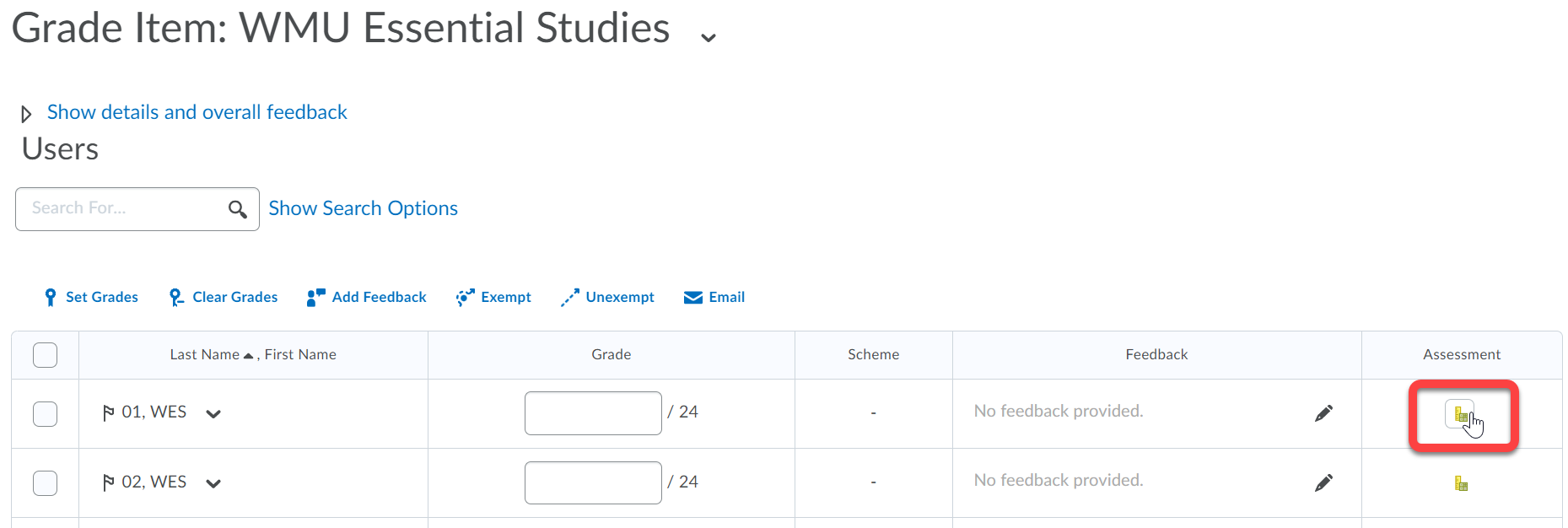Click the Add Feedback icon

tap(315, 297)
